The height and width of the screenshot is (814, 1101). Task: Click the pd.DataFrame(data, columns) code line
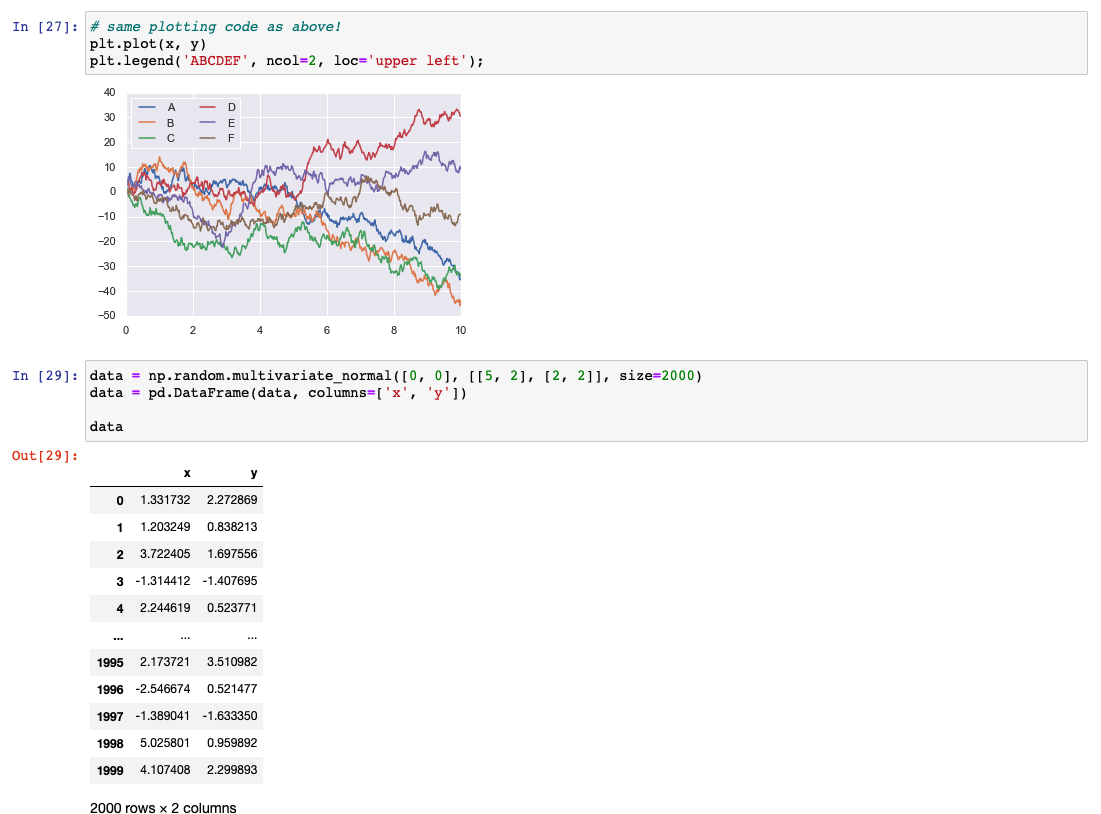click(x=278, y=393)
